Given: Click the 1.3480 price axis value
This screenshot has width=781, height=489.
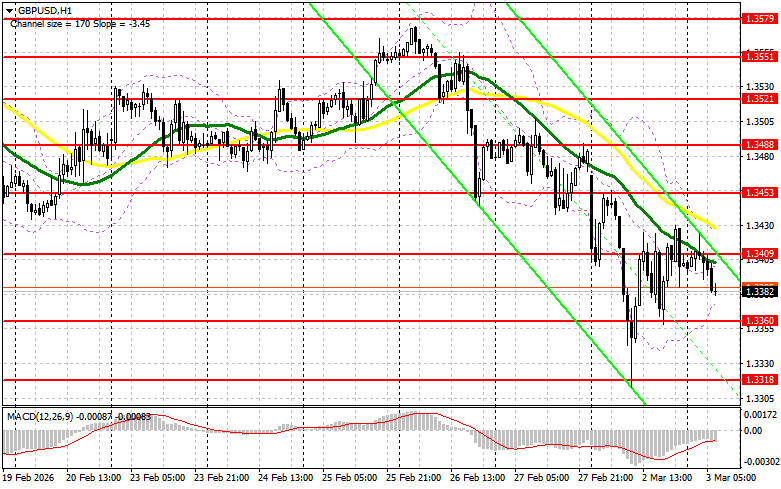Looking at the screenshot, I should 761,157.
